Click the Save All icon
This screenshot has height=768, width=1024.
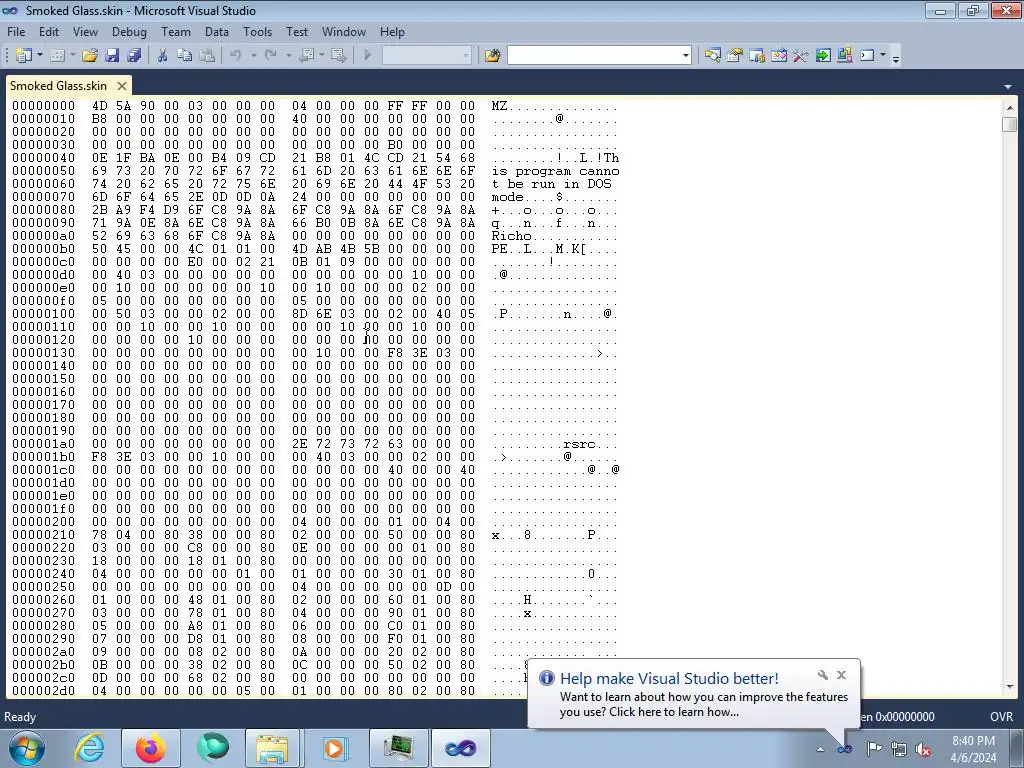(134, 56)
